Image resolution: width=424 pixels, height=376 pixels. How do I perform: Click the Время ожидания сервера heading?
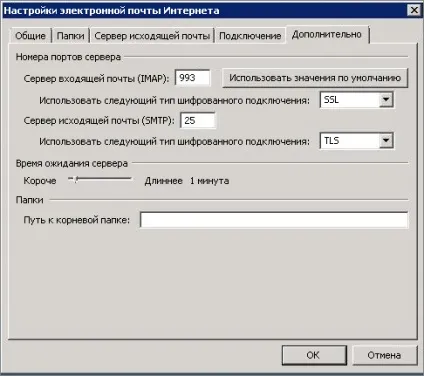(72, 163)
